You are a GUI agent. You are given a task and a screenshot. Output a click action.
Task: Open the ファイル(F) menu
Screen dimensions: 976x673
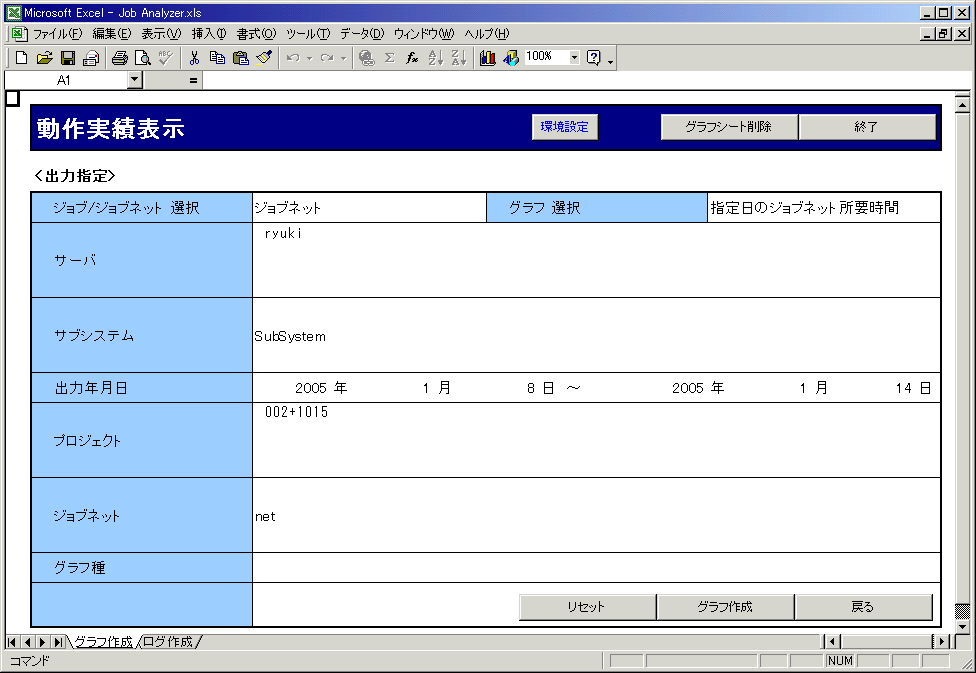pos(57,34)
